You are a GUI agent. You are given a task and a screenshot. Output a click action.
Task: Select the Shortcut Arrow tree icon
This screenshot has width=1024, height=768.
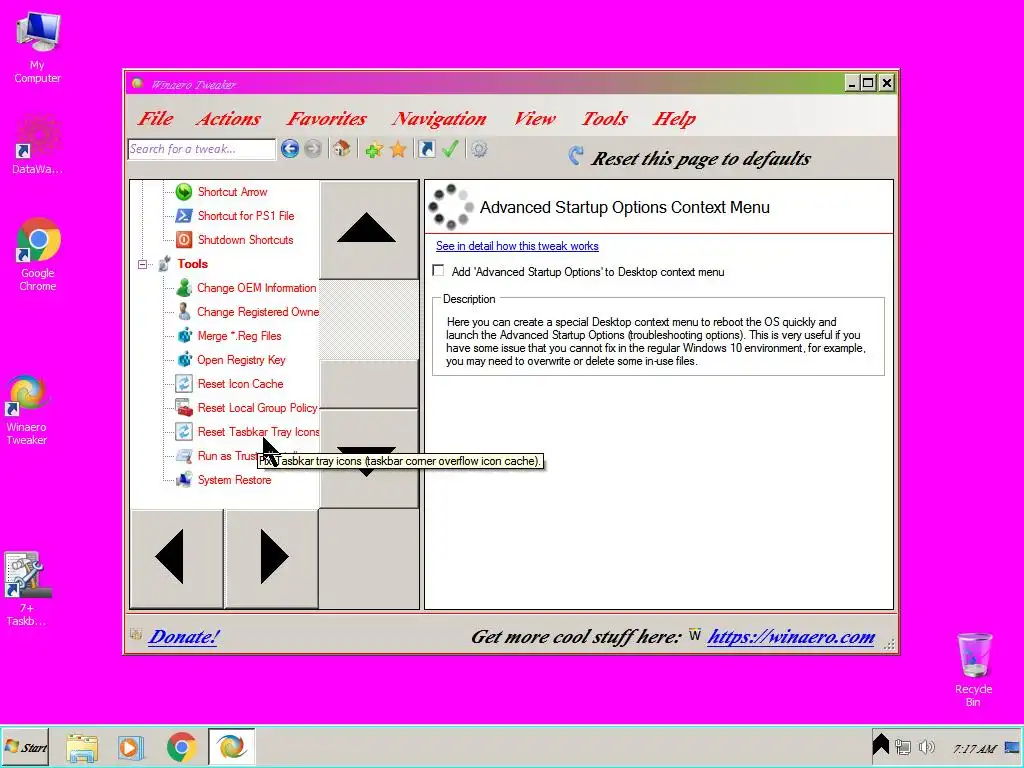(x=184, y=191)
